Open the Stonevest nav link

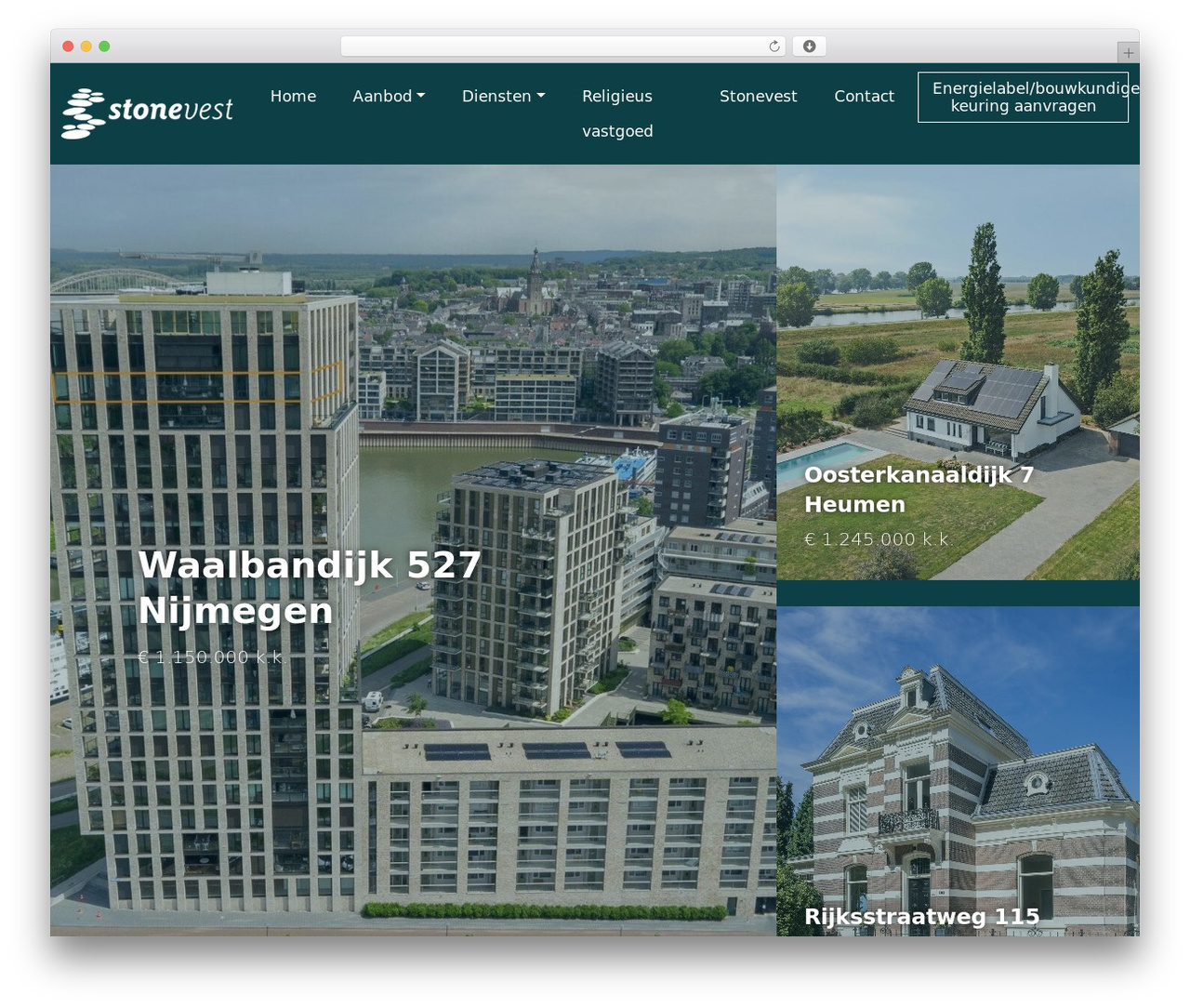click(x=758, y=96)
